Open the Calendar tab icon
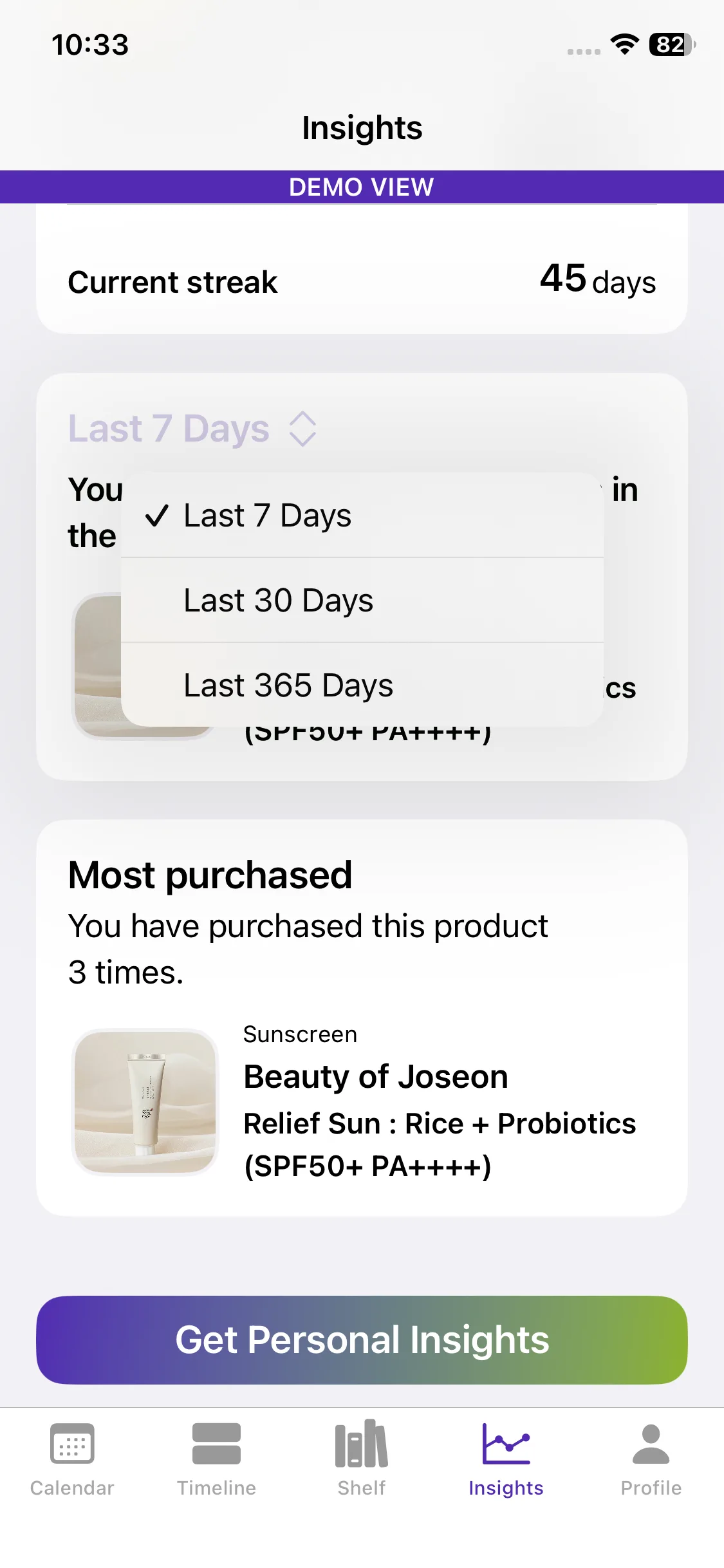The height and width of the screenshot is (1568, 724). 72,1444
